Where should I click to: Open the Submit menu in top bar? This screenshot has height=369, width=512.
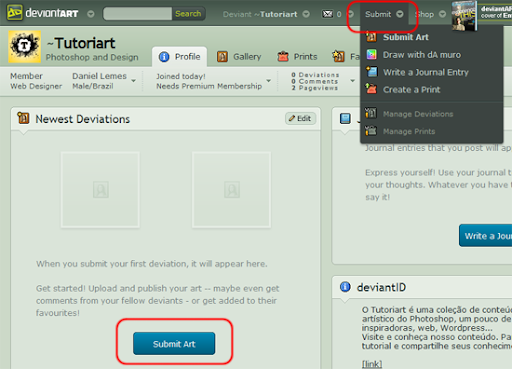pyautogui.click(x=378, y=14)
